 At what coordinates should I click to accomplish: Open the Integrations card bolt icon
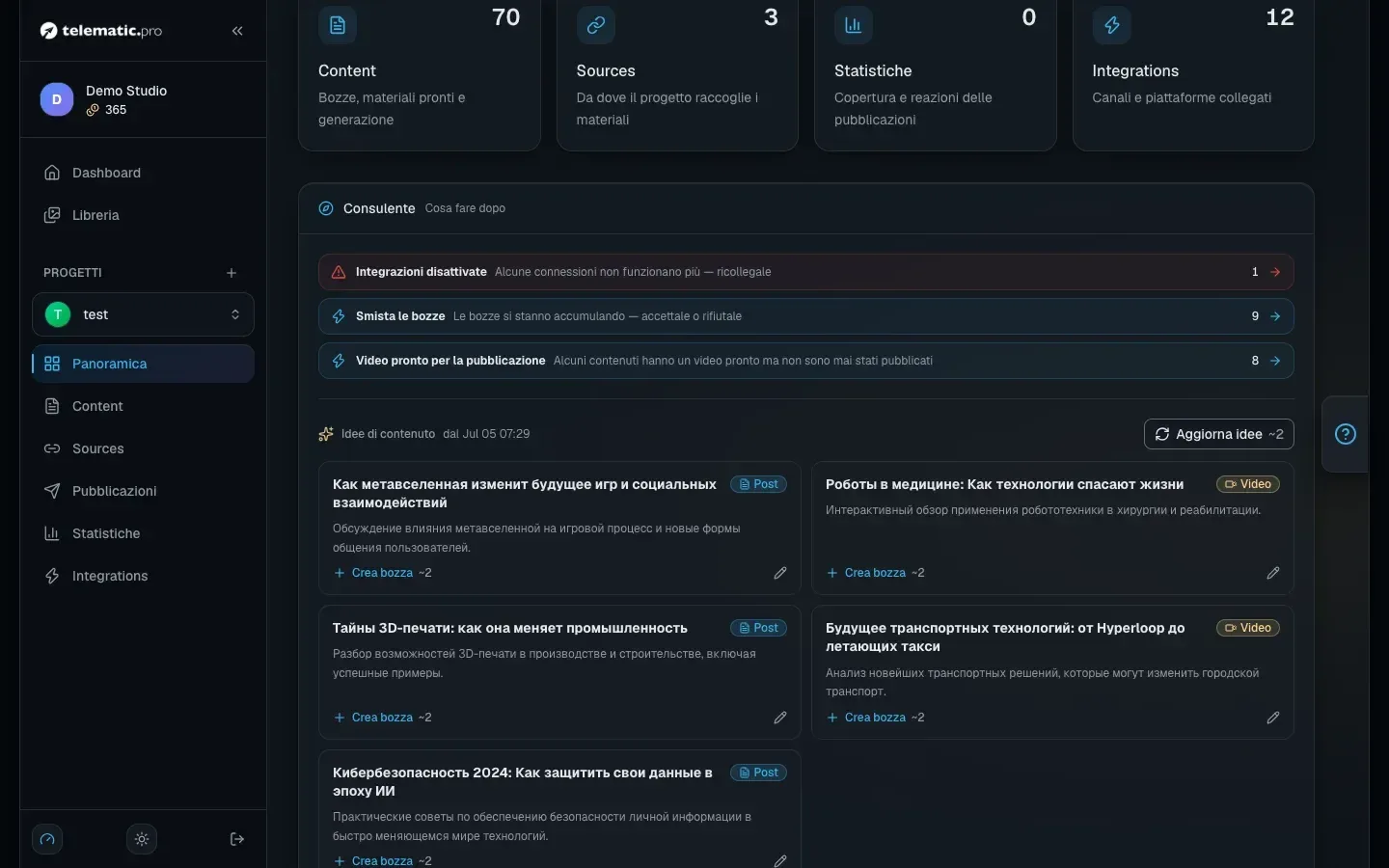pyautogui.click(x=1112, y=25)
